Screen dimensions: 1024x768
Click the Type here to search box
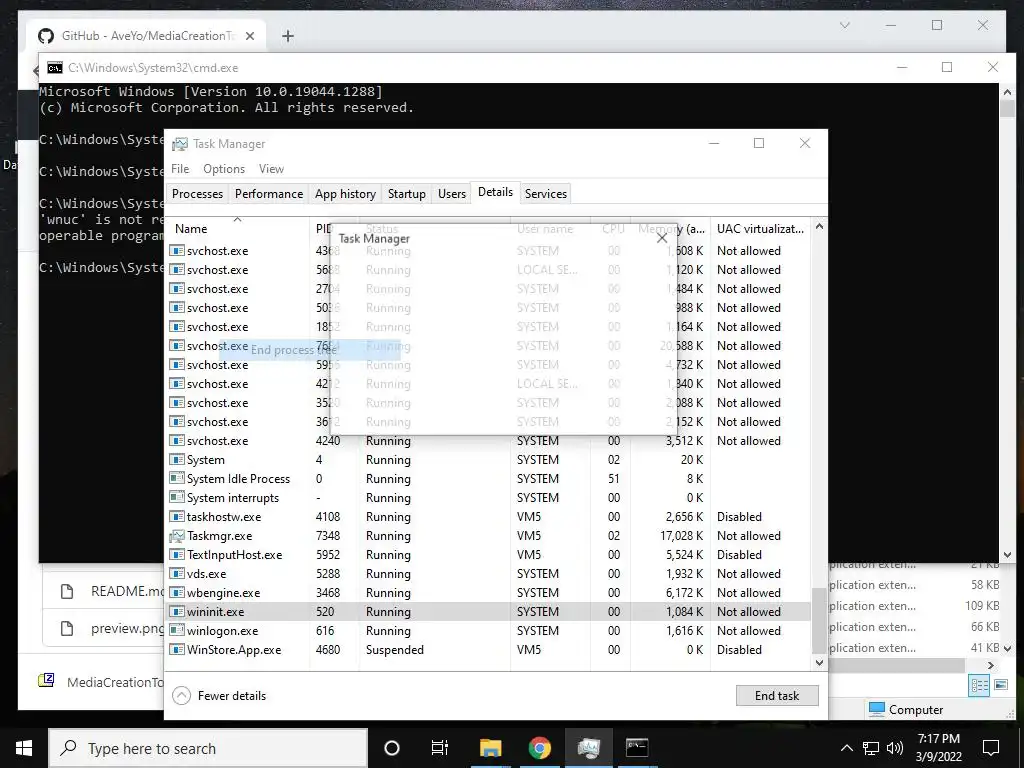(208, 748)
